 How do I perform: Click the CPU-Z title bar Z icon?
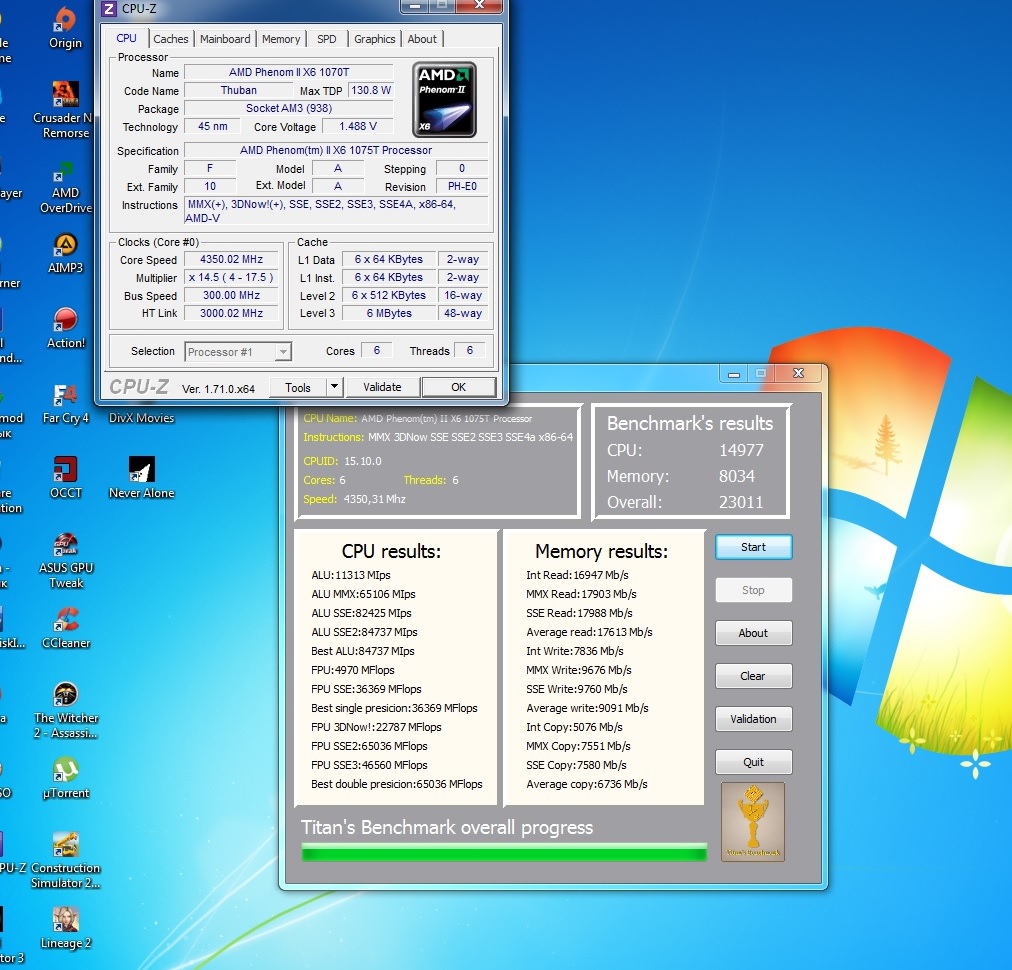[109, 8]
